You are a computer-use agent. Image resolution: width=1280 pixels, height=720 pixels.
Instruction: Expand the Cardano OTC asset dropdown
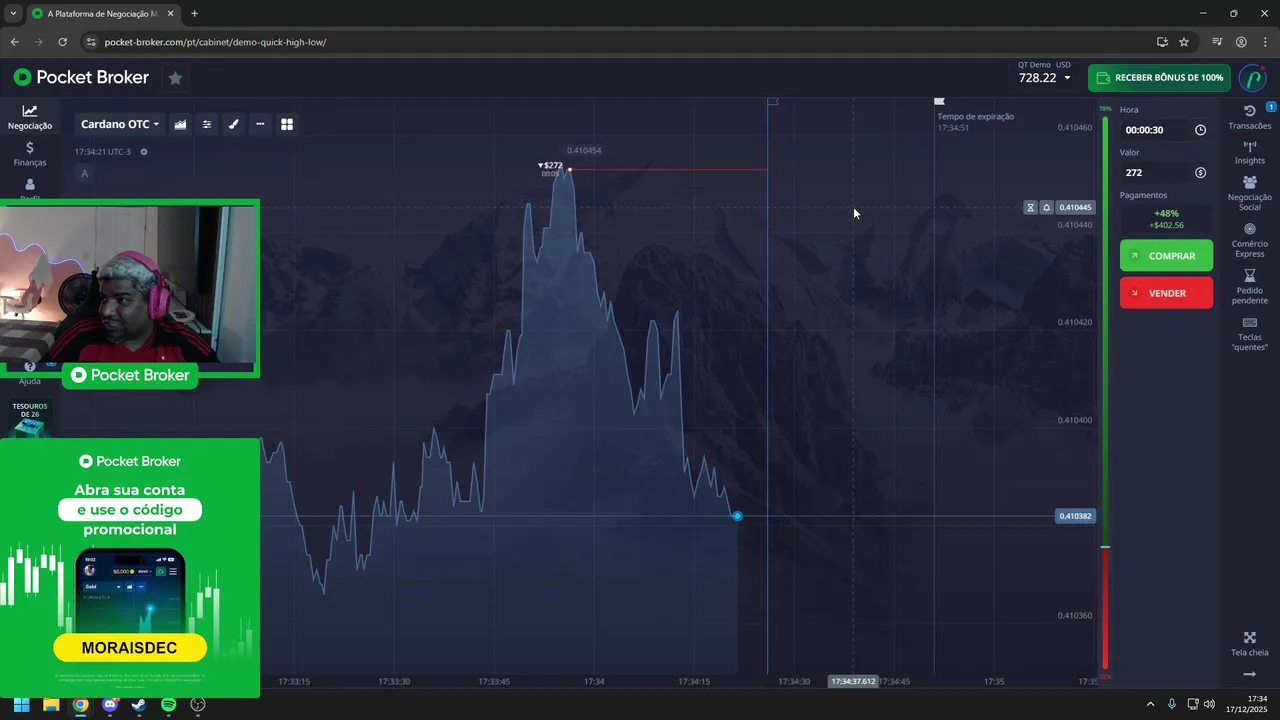click(x=120, y=124)
